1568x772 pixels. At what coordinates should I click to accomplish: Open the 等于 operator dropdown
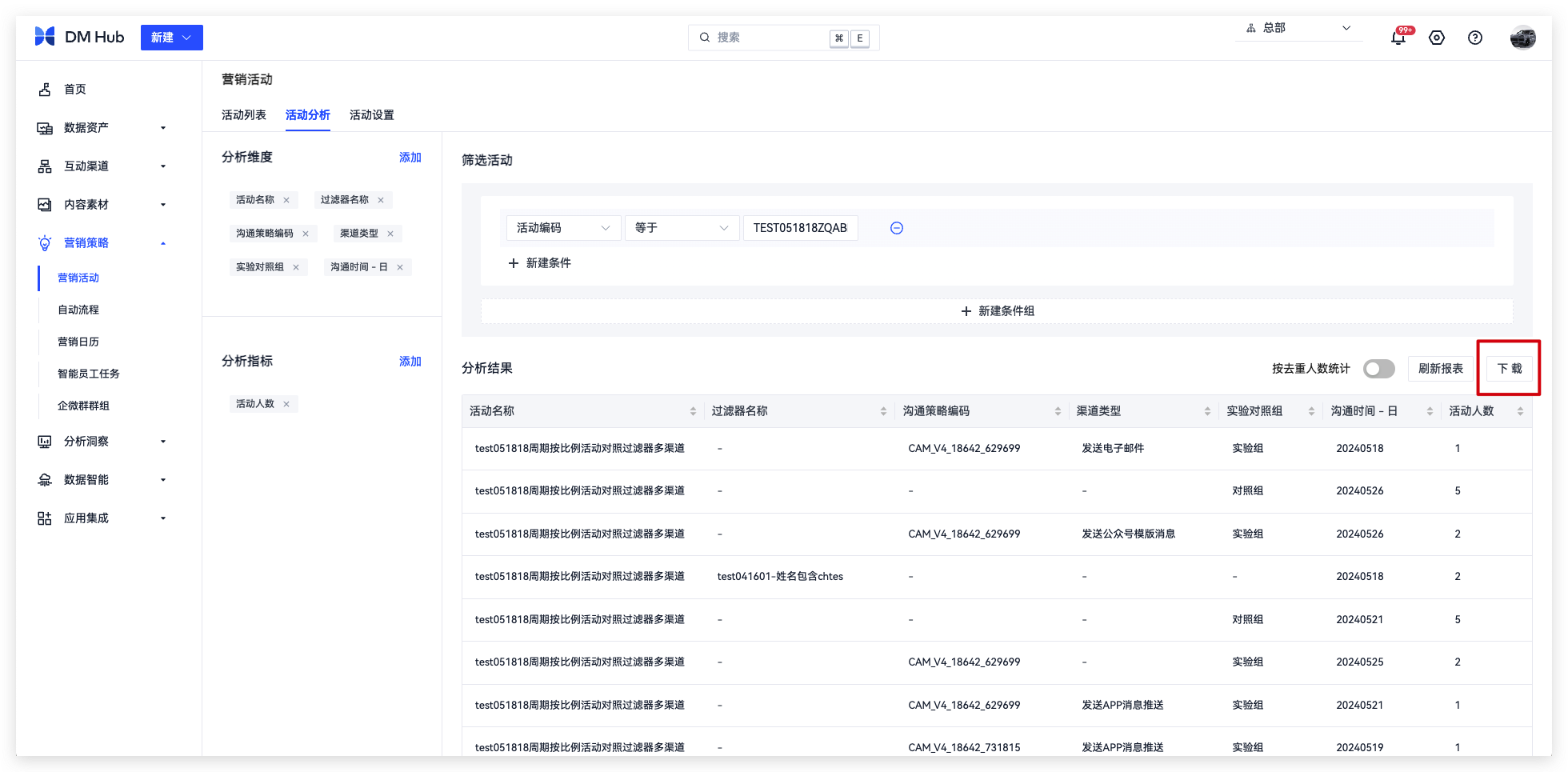tap(682, 228)
